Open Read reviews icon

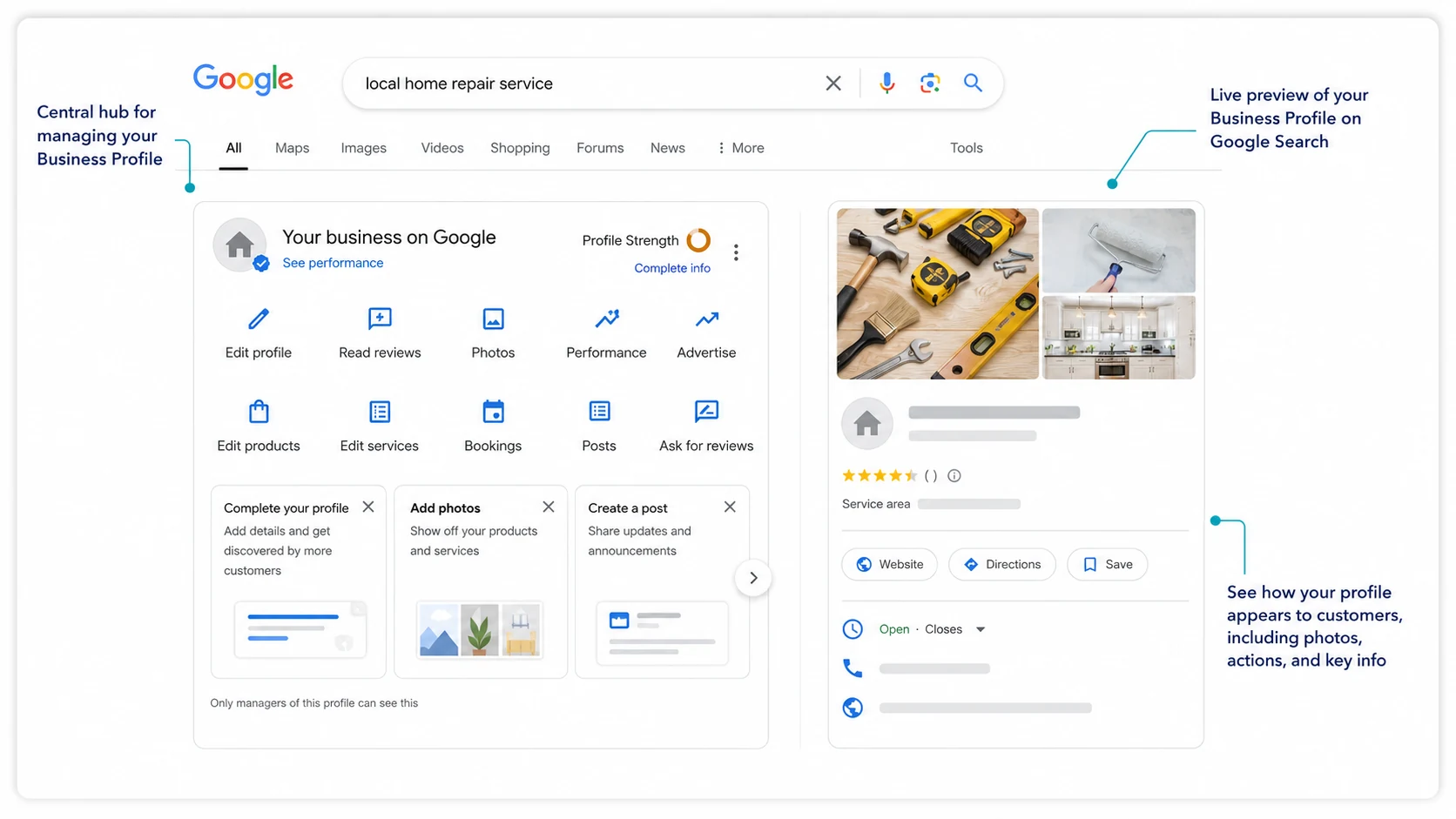[x=380, y=319]
